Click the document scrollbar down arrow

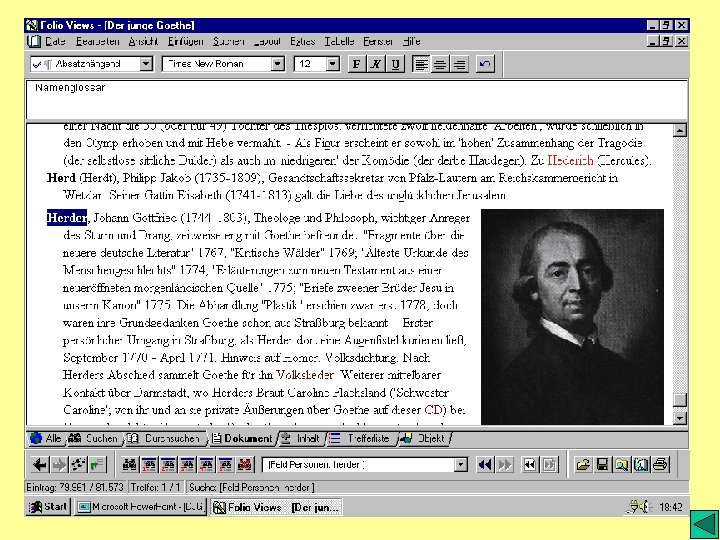pyautogui.click(x=680, y=418)
